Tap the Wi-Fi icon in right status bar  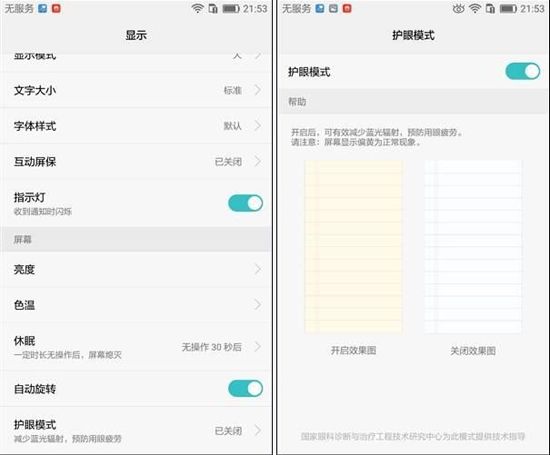click(475, 8)
